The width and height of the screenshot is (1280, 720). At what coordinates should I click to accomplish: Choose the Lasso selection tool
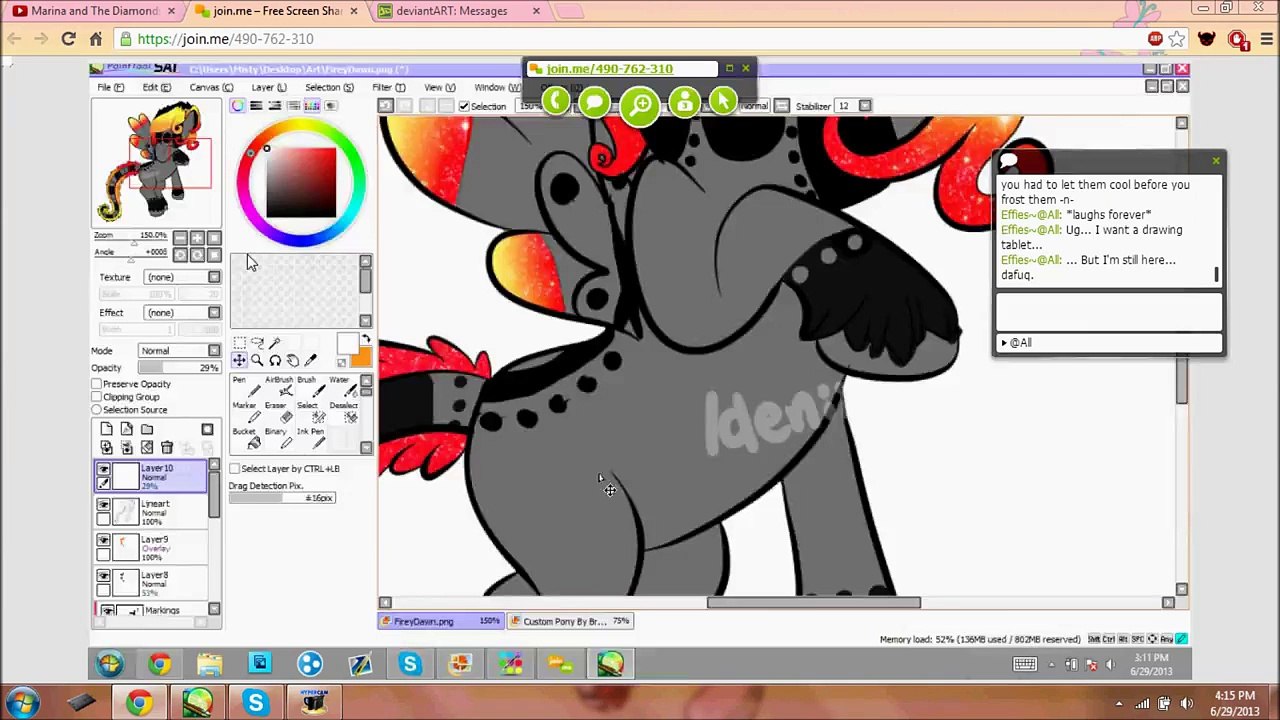click(x=257, y=343)
